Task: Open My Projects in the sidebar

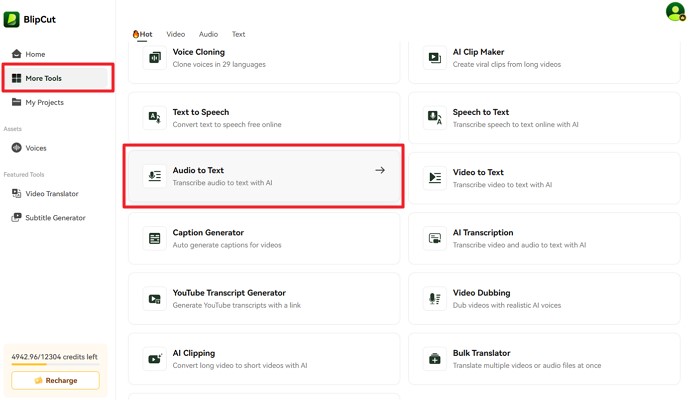Action: [x=44, y=102]
